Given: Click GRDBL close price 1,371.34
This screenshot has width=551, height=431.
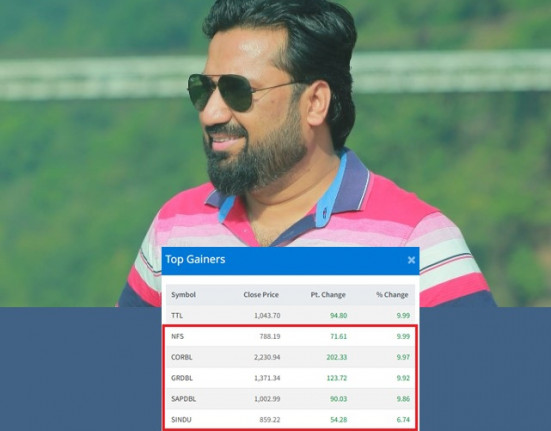Looking at the screenshot, I should pyautogui.click(x=267, y=378).
